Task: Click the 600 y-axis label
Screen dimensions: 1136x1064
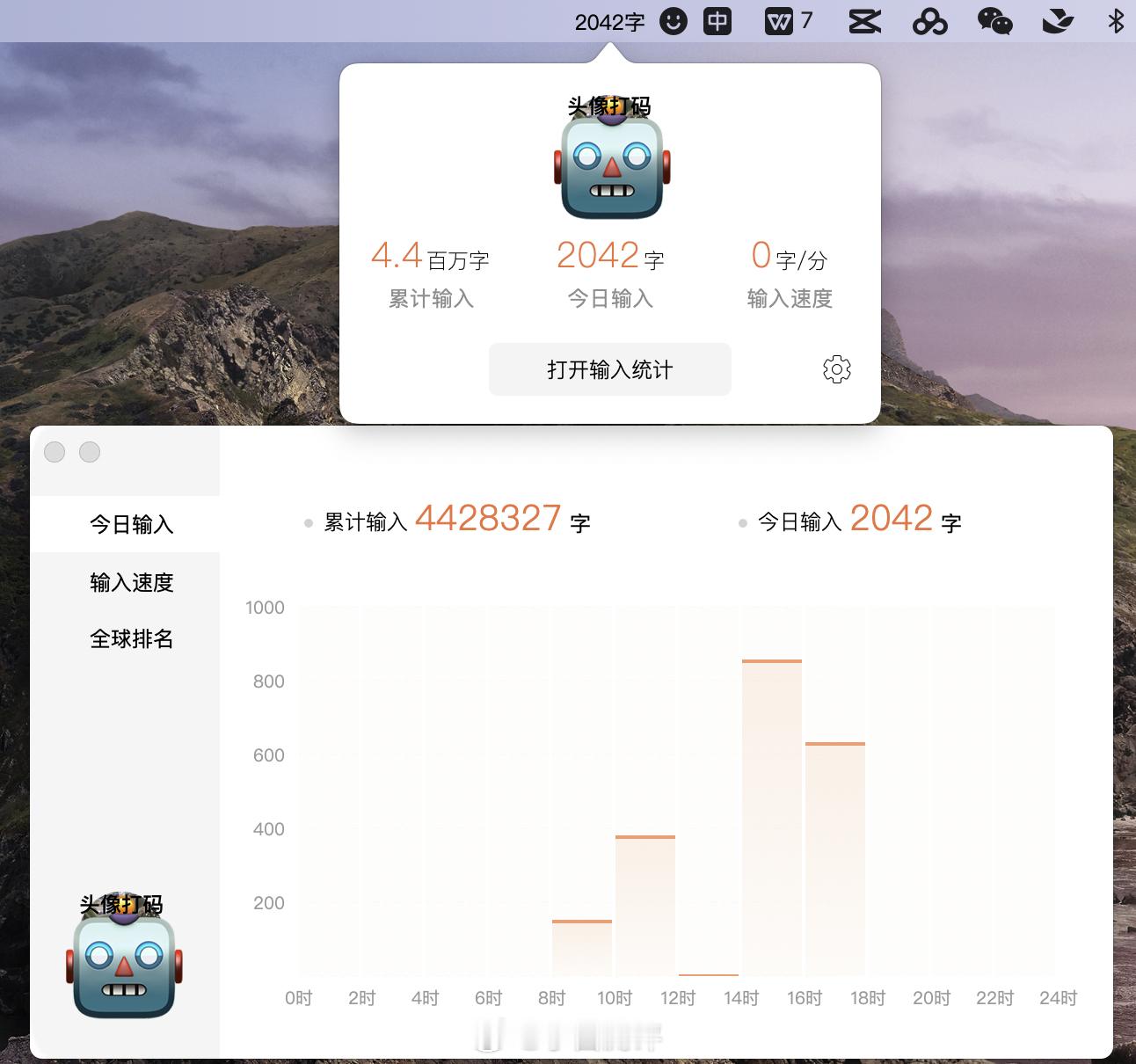Action: point(268,755)
